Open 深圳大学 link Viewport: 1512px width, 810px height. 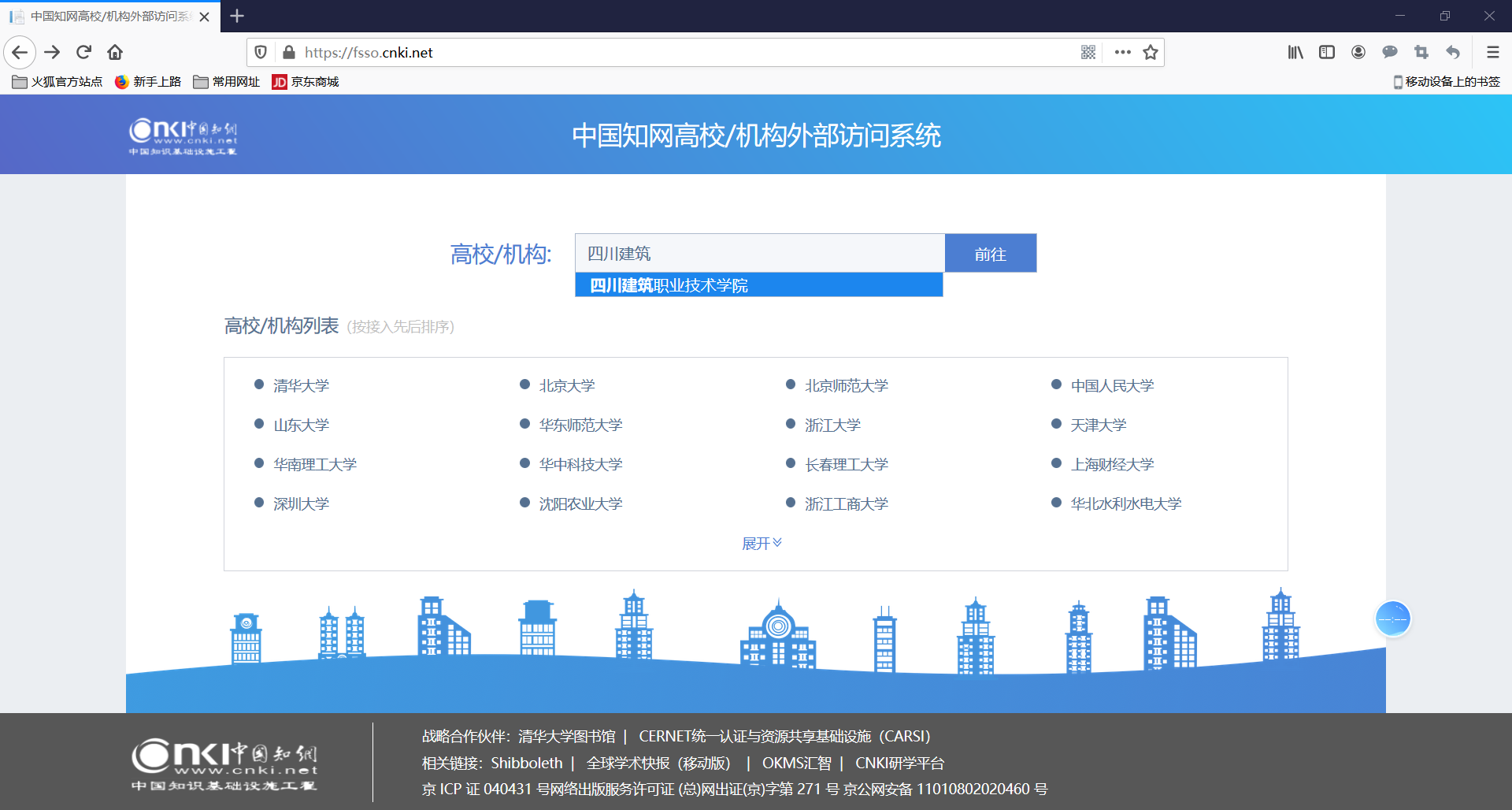pos(301,503)
